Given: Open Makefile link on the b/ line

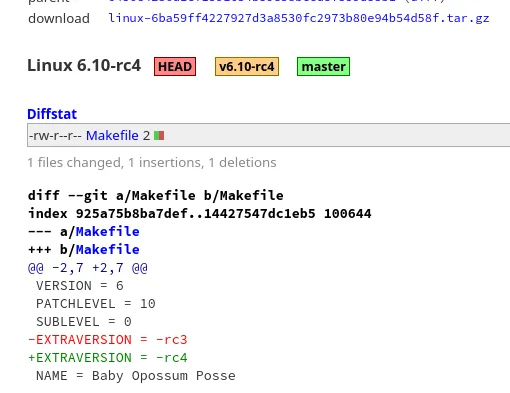Looking at the screenshot, I should pyautogui.click(x=107, y=249).
